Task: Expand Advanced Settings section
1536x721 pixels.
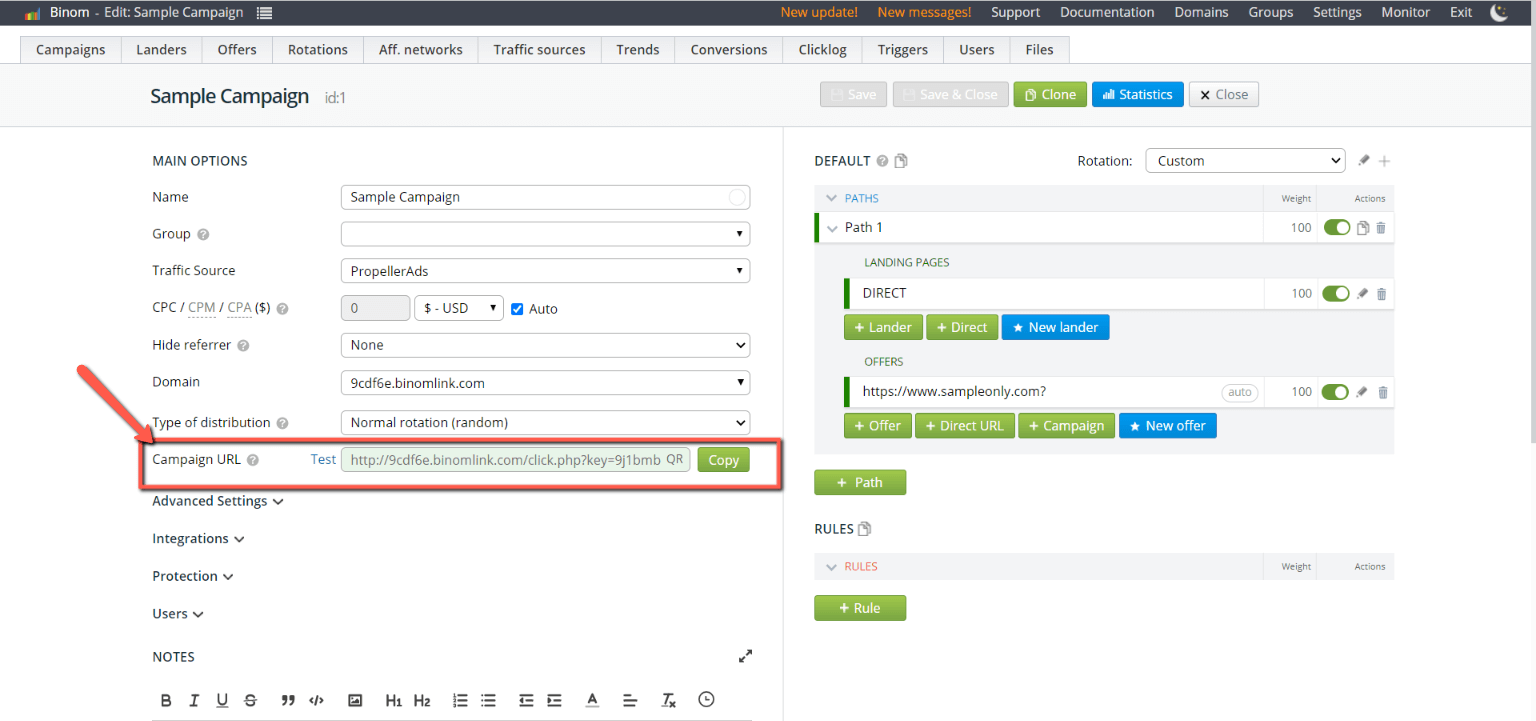Action: (x=217, y=501)
